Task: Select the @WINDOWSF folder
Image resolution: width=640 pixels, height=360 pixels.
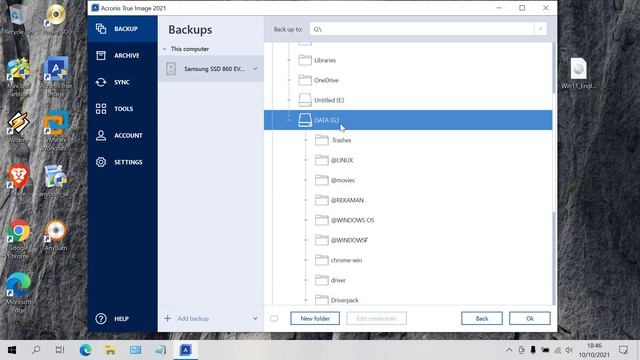Action: 349,240
